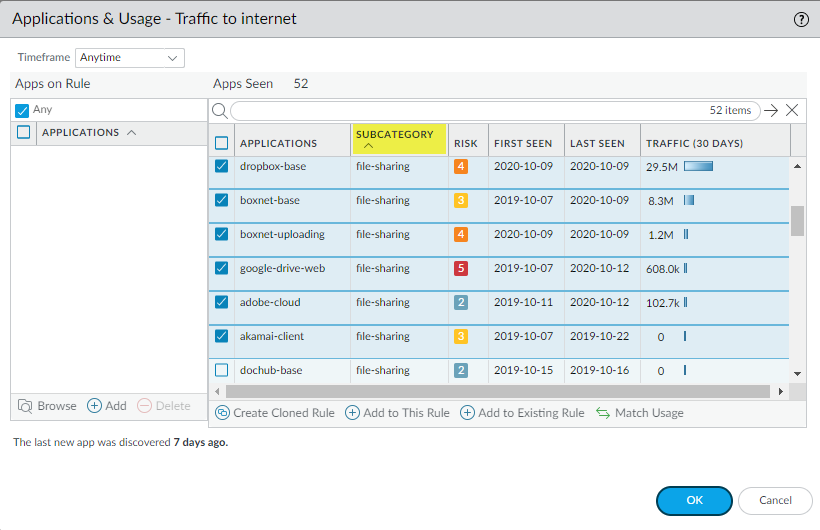Screen dimensions: 820x530
Task: Click the Cancel button
Action: click(775, 500)
